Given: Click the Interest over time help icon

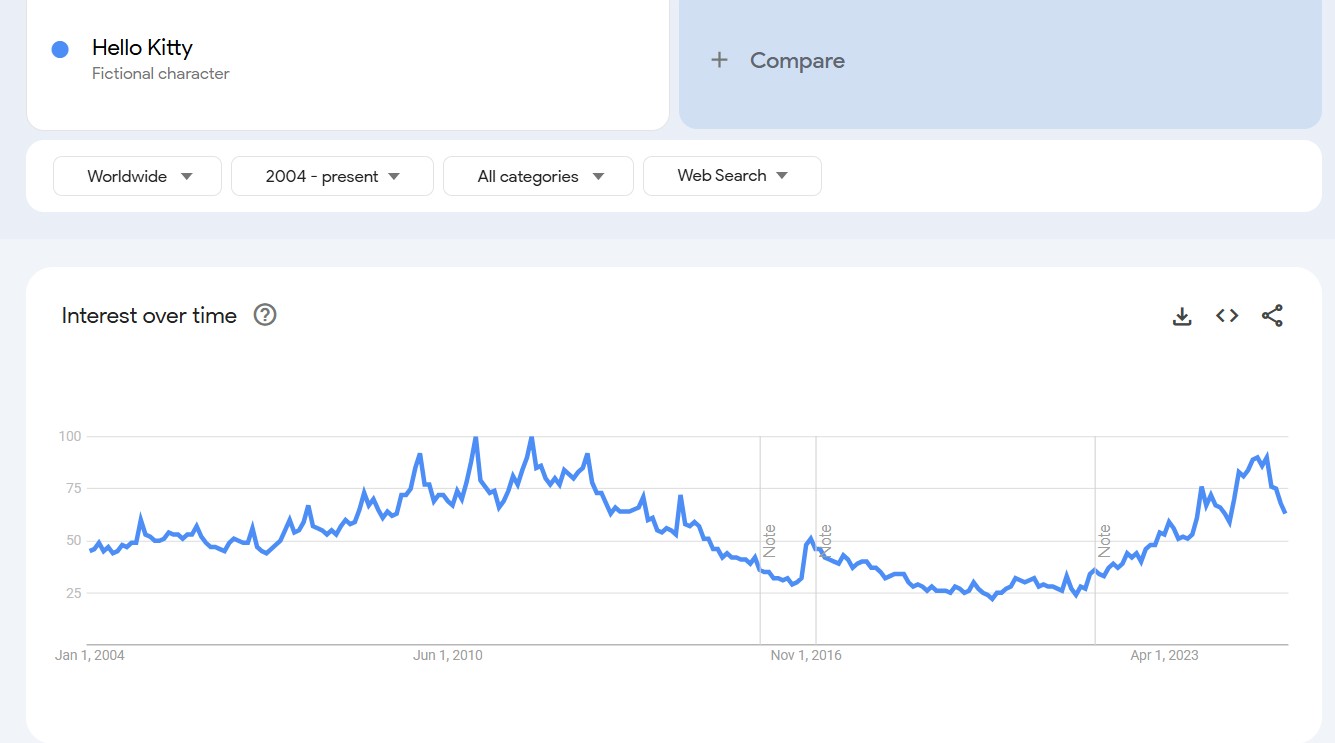Looking at the screenshot, I should coord(265,315).
